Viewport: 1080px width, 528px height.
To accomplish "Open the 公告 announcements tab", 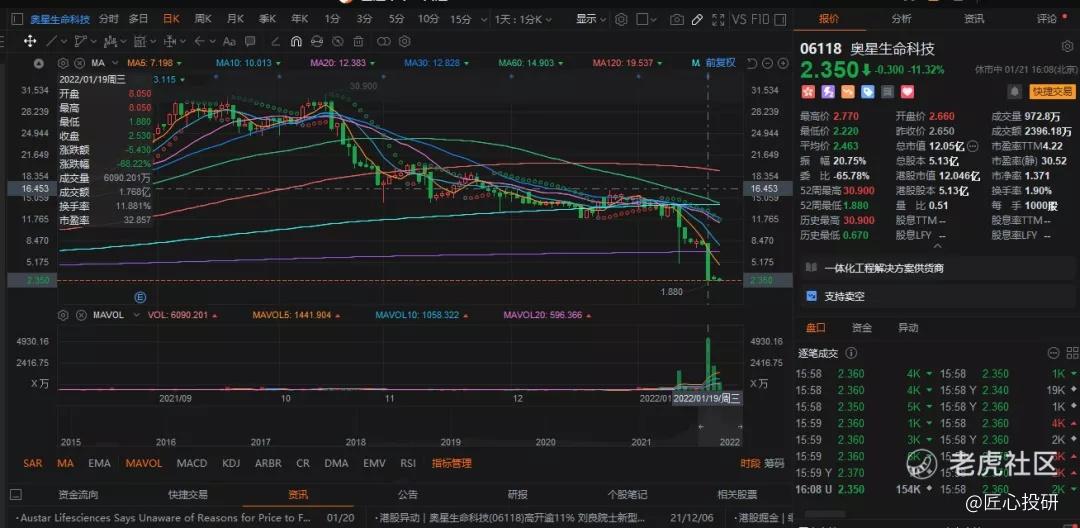I will click(408, 494).
